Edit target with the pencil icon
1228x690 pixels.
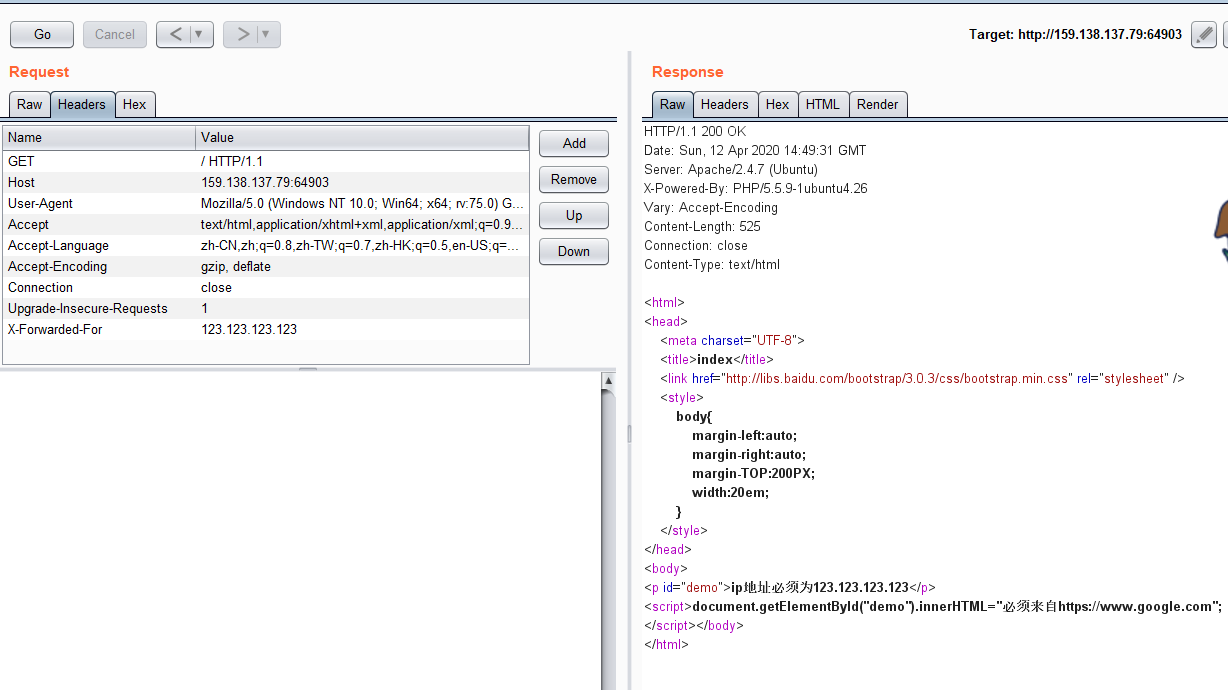[x=1204, y=35]
